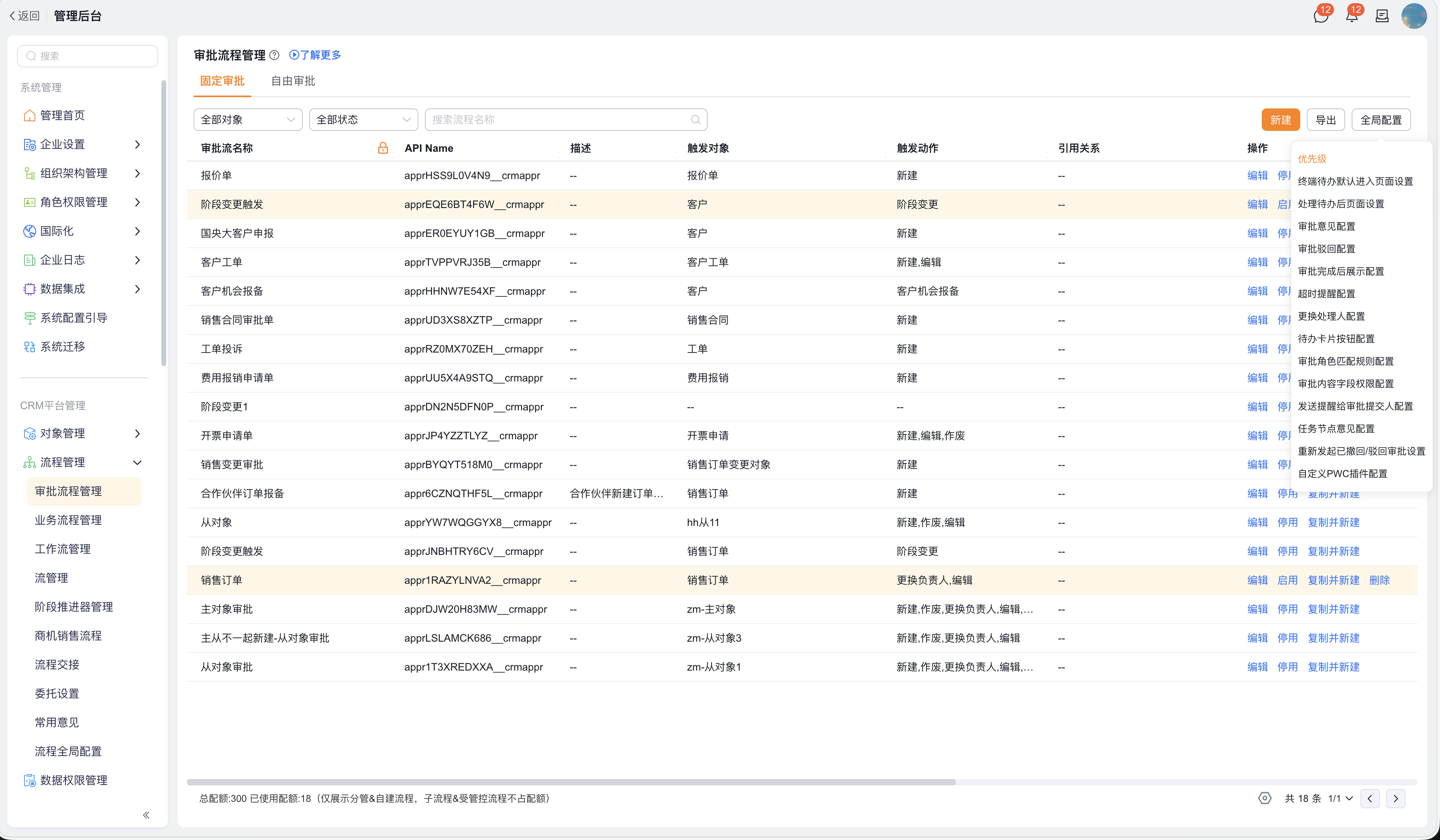Select 超时提醒配置 menu item

(1326, 294)
